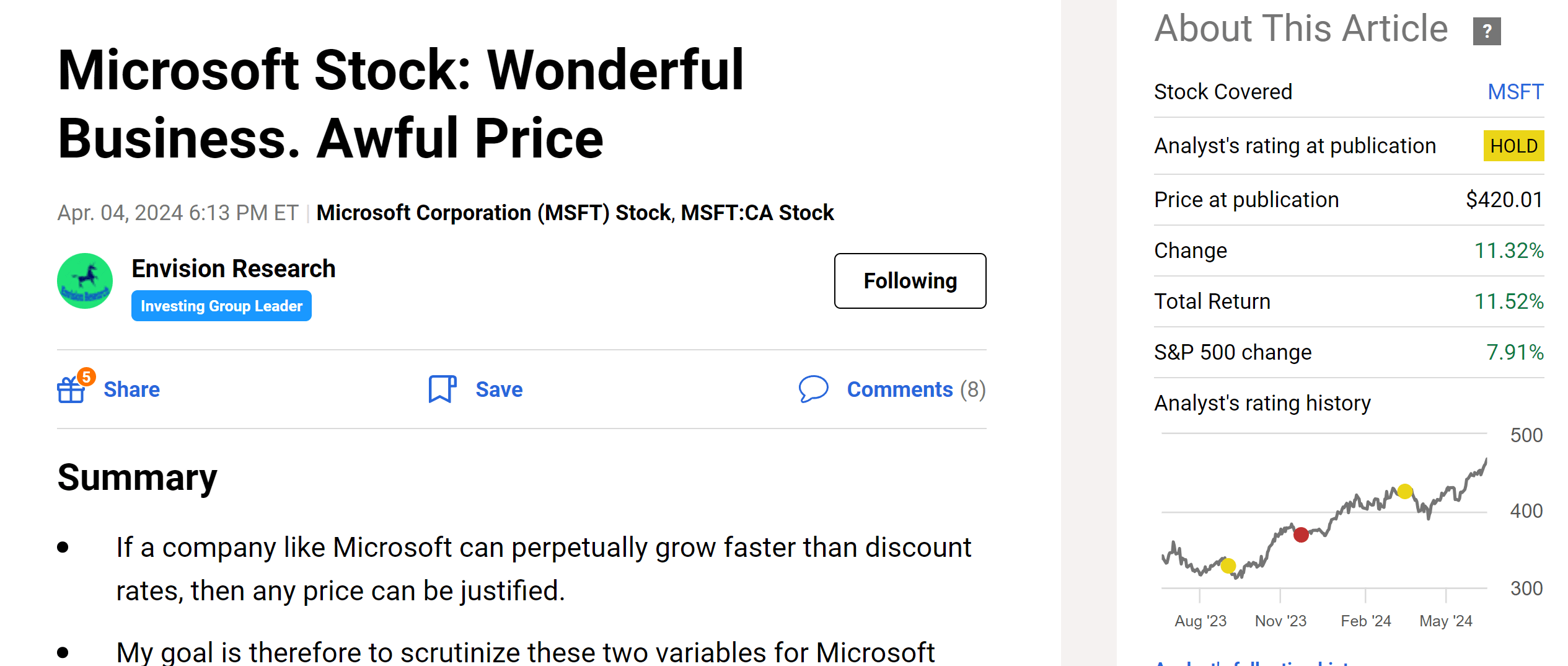Click the HOLD rating badge

tap(1513, 146)
